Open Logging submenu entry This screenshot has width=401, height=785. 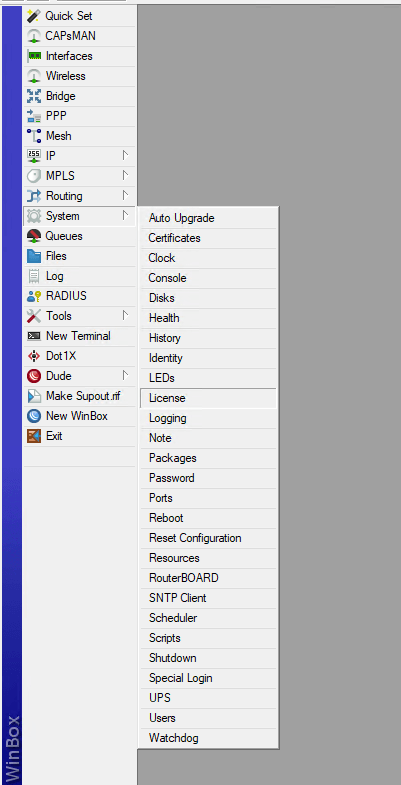[208, 419]
